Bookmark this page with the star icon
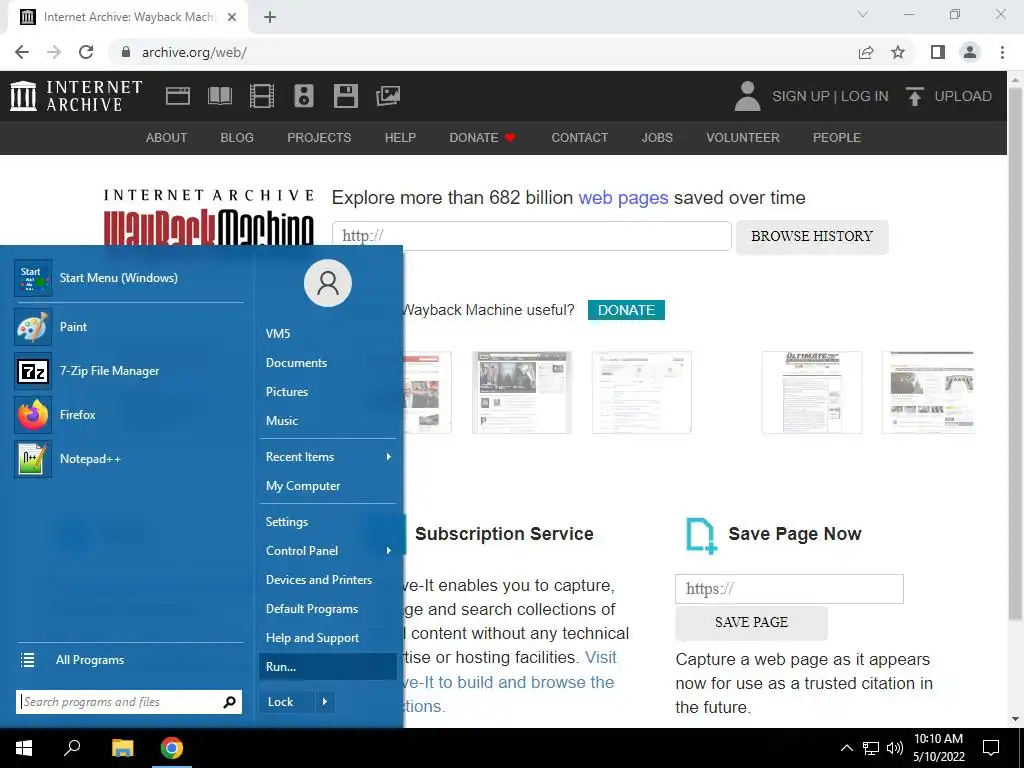The width and height of the screenshot is (1024, 768). click(x=898, y=52)
